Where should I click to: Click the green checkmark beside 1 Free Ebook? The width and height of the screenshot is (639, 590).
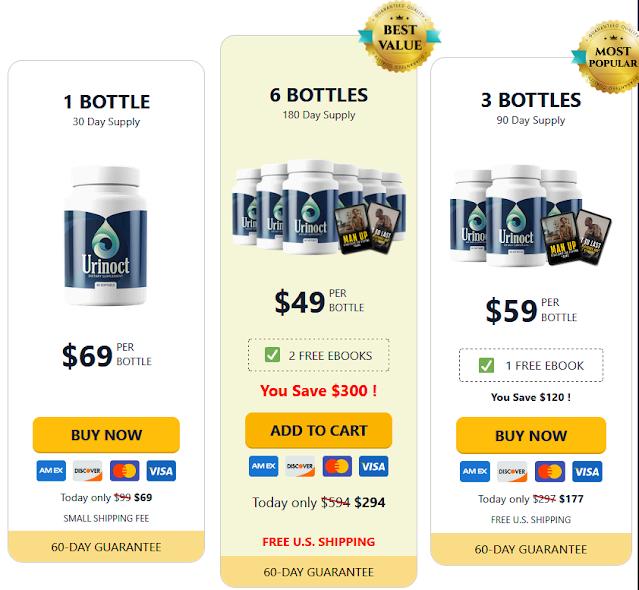(486, 365)
